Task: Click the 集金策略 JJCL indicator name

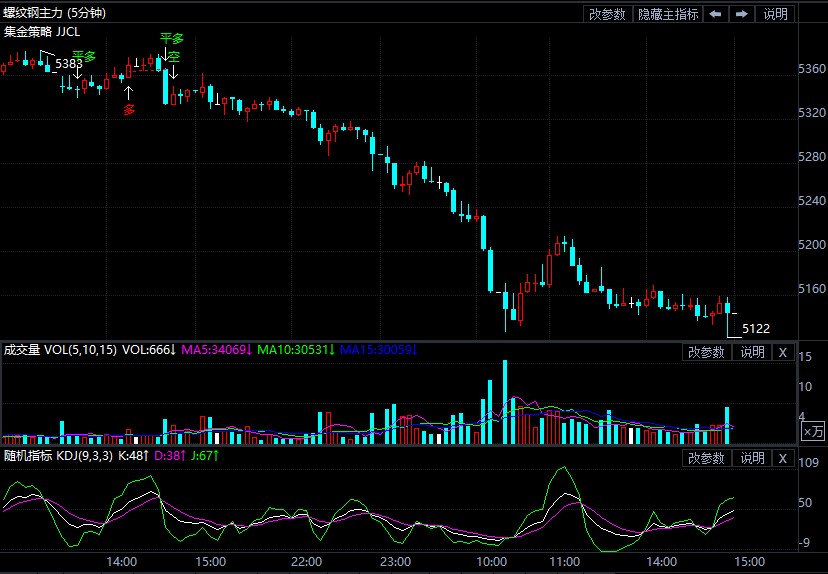Action: [x=42, y=31]
